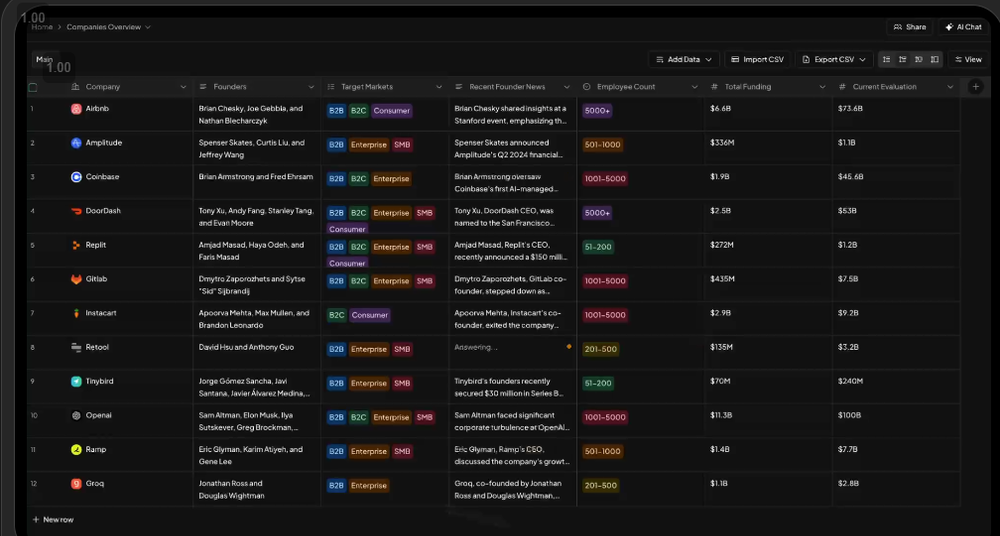Open the Recent Founder News column dropdown
The width and height of the screenshot is (1000, 536).
pos(566,87)
